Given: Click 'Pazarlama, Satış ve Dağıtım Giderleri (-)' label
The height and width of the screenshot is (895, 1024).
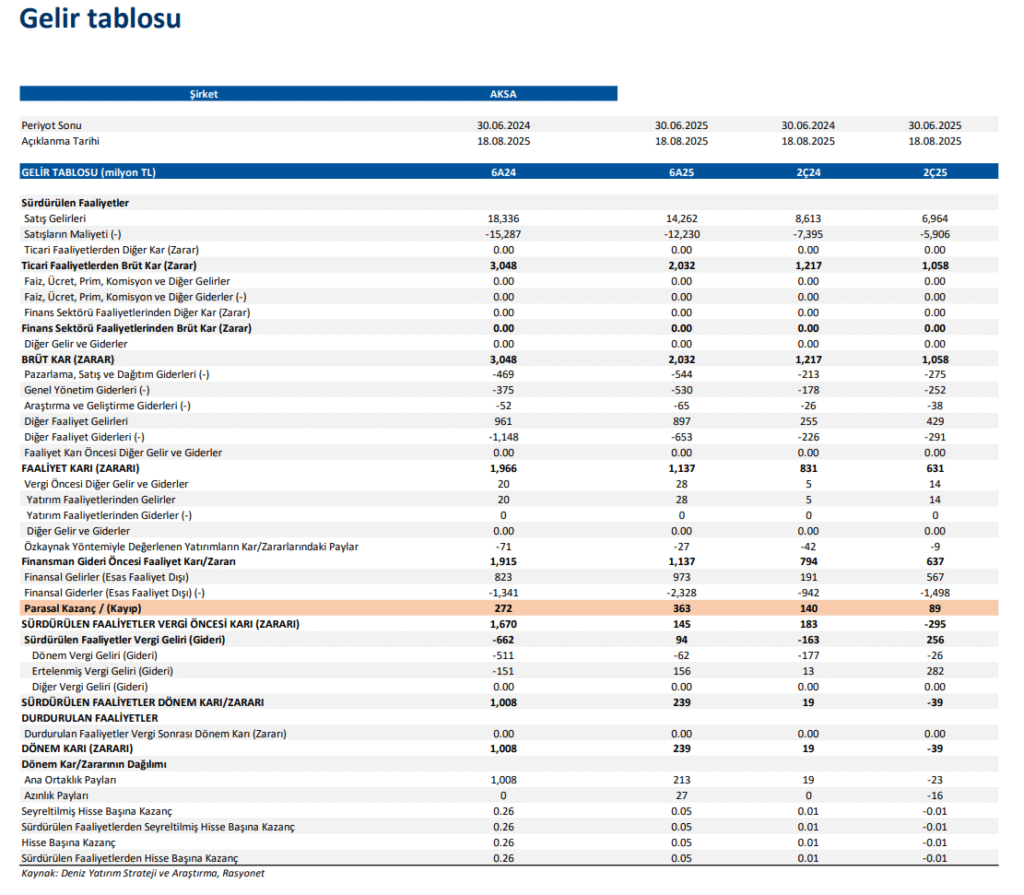Looking at the screenshot, I should click(x=117, y=374).
